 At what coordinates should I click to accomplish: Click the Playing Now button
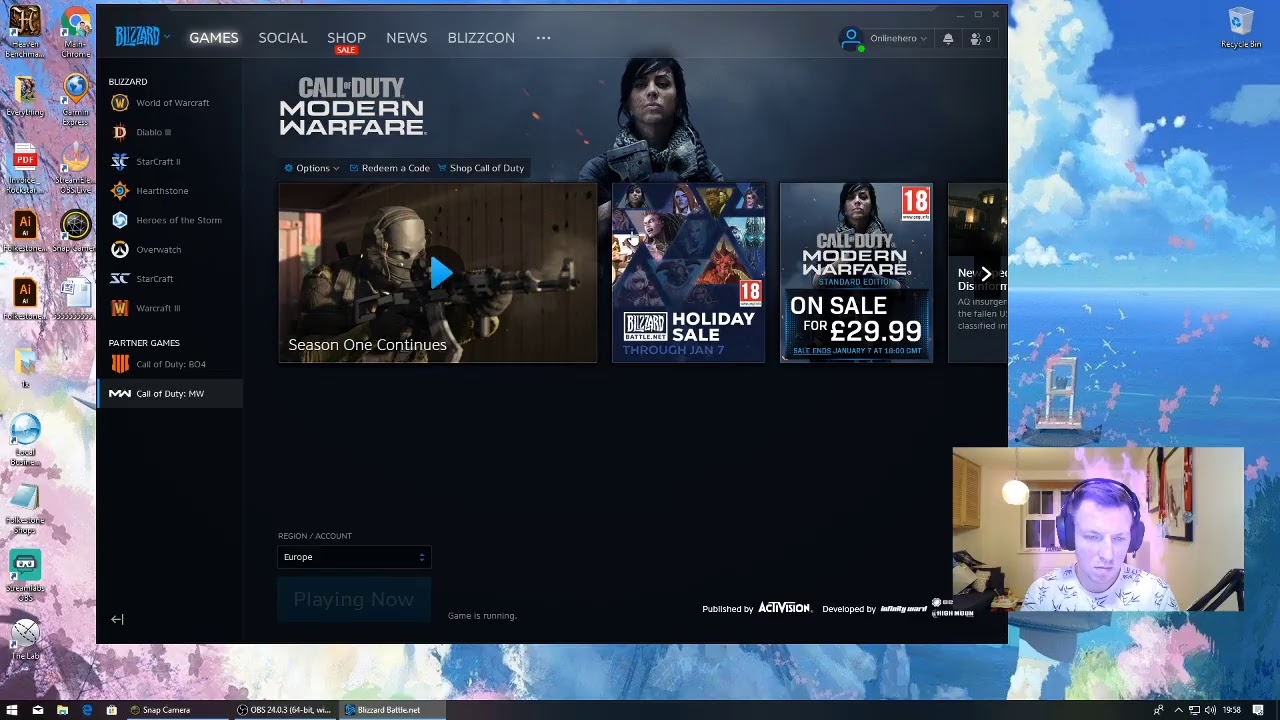pyautogui.click(x=354, y=599)
